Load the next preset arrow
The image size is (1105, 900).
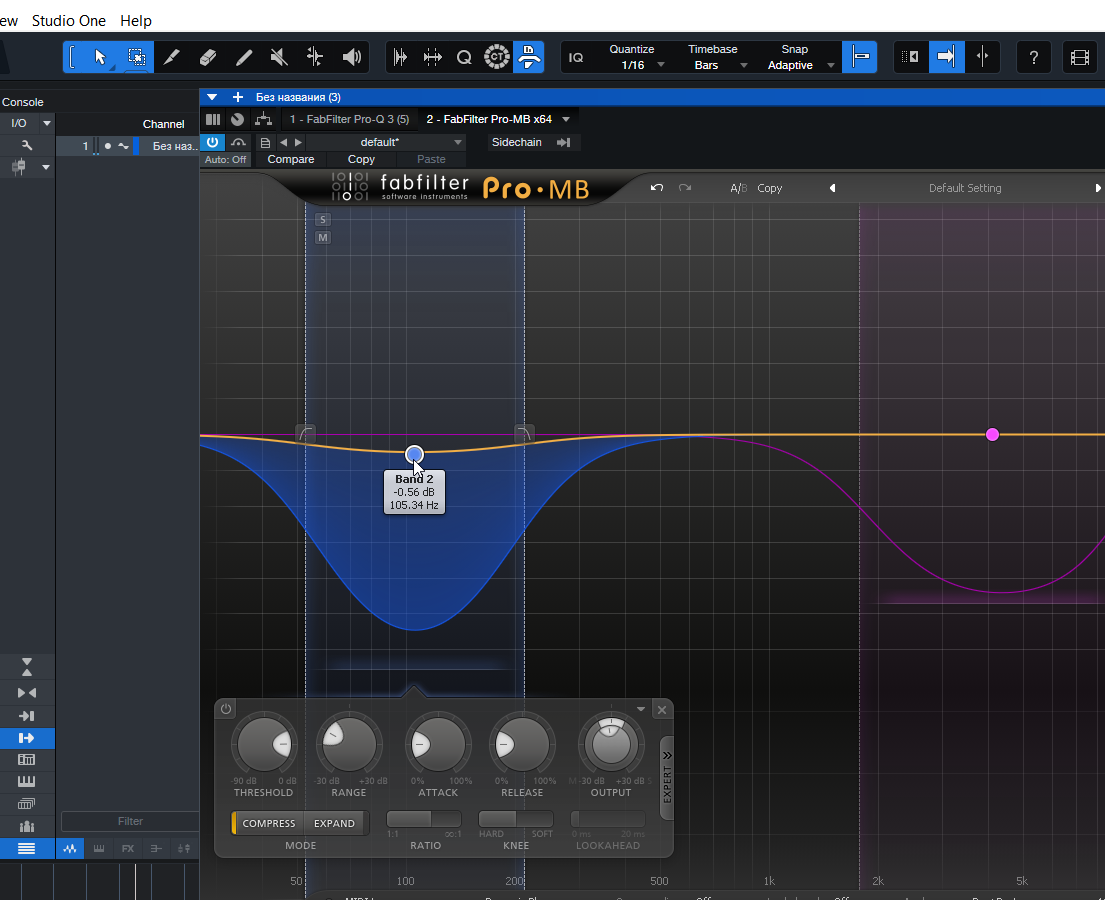[298, 142]
